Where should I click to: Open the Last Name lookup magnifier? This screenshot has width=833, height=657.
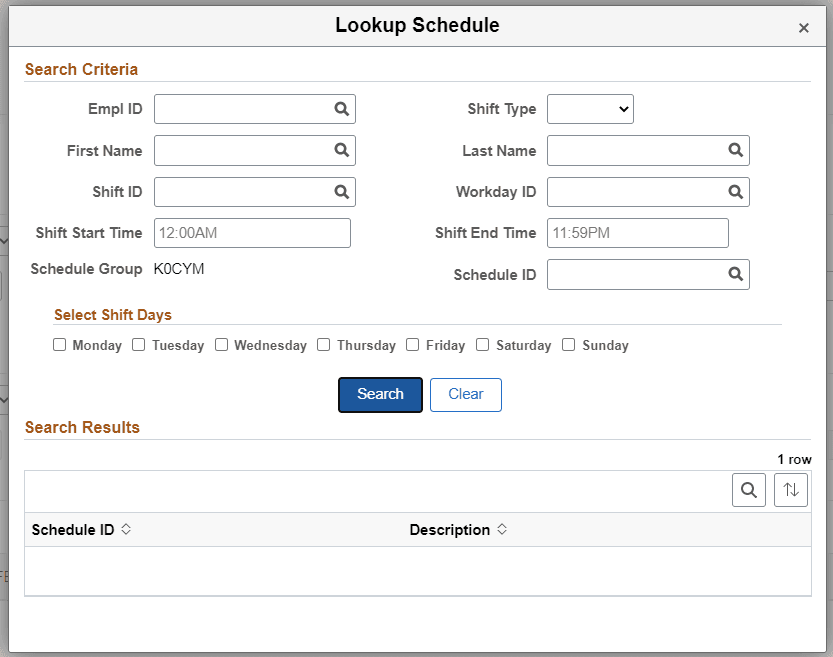pyautogui.click(x=735, y=150)
